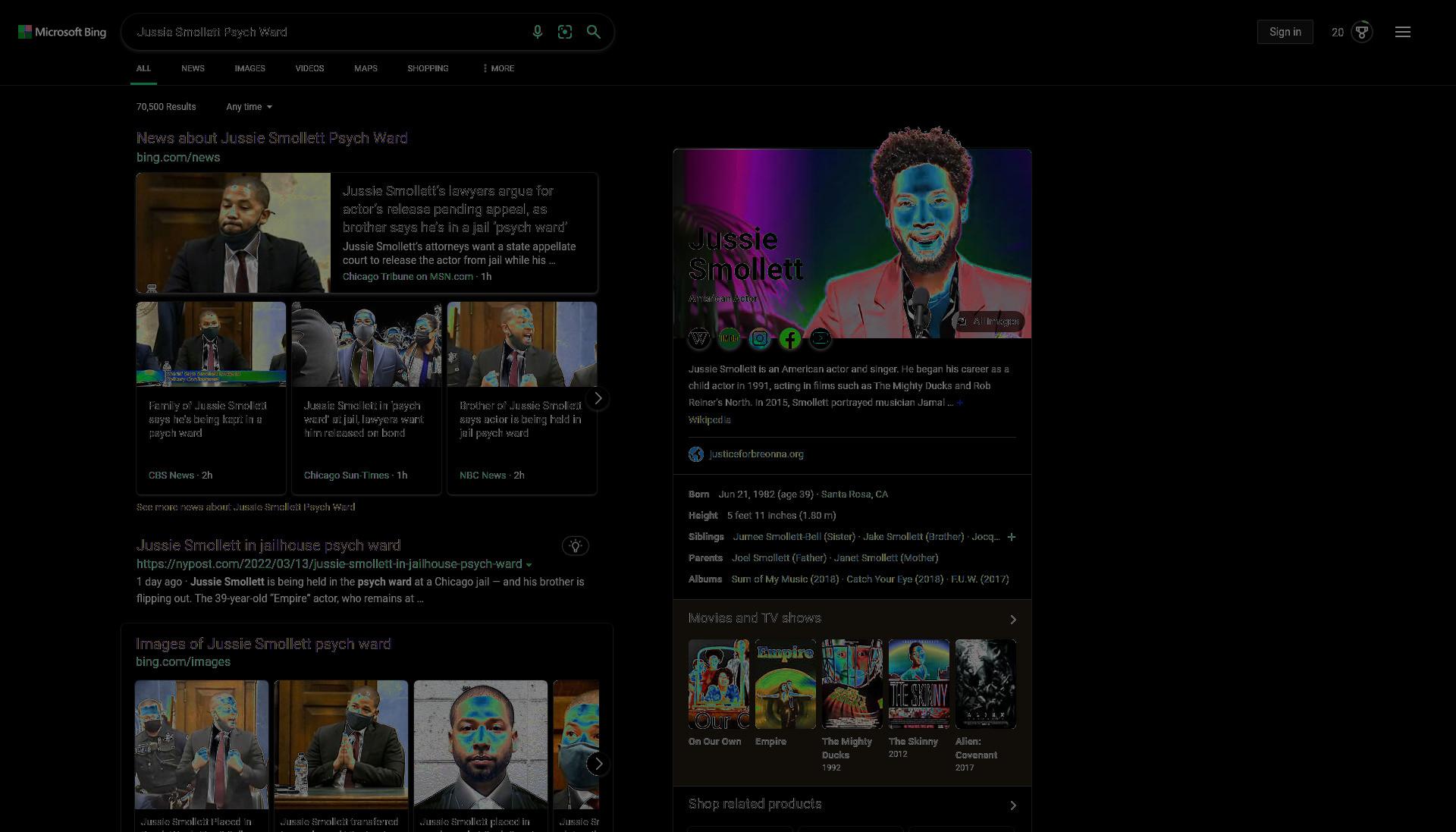Screen dimensions: 1456x832
Task: Switch to the SHOPPING tab
Action: [x=428, y=68]
